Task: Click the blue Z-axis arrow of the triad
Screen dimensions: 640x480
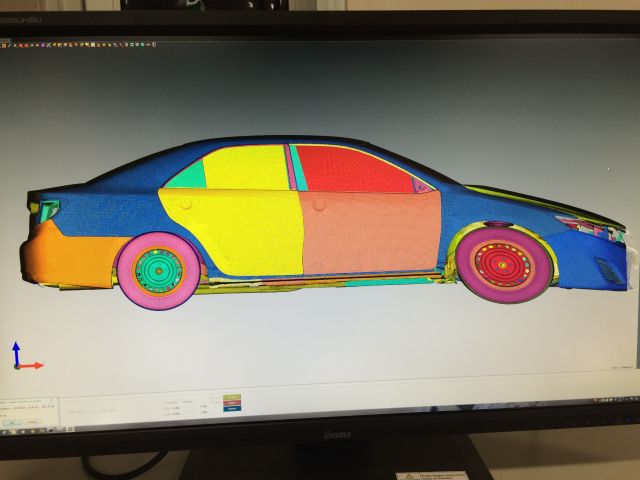Action: click(16, 349)
